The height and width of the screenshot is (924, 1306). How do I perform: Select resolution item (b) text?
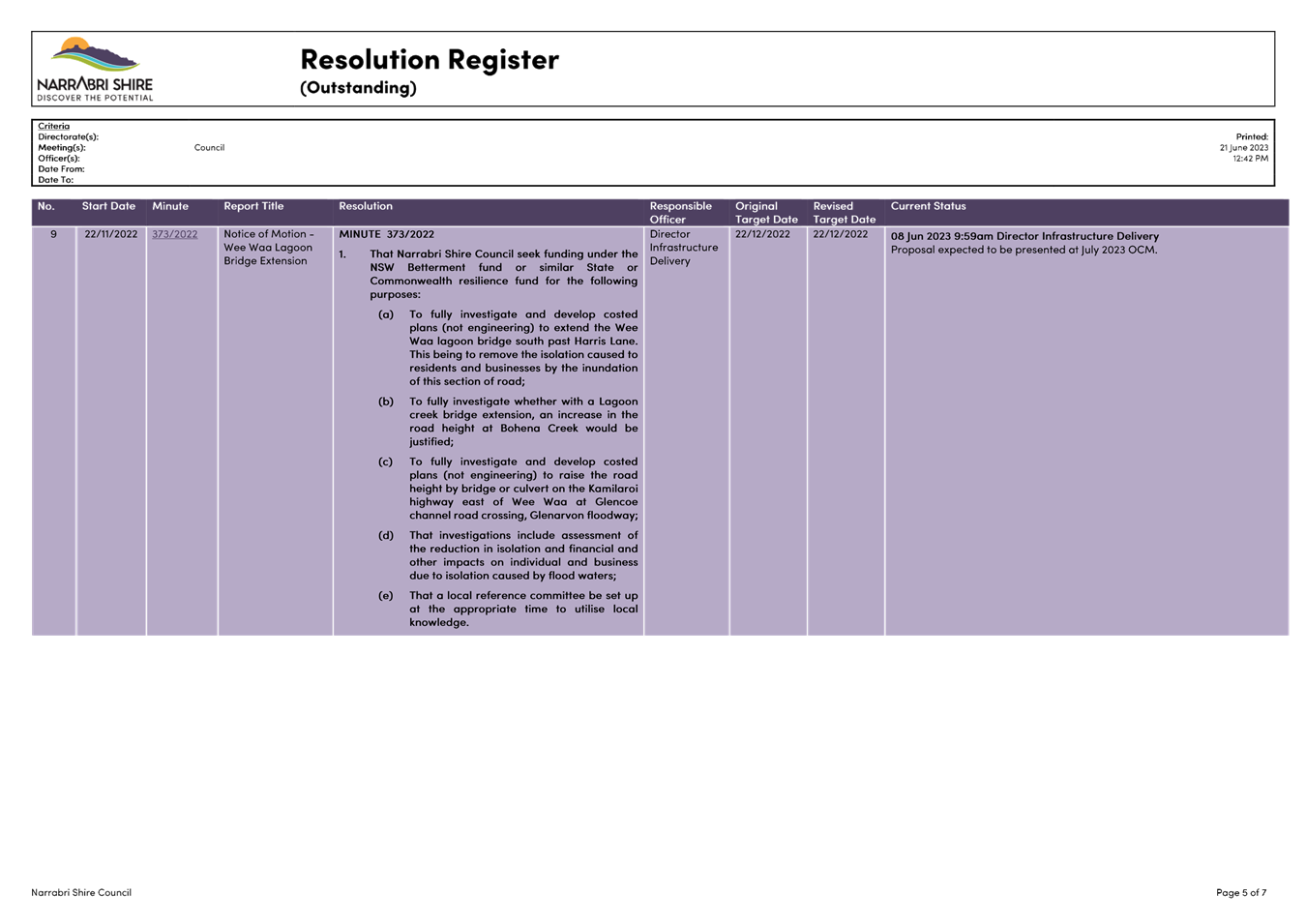tap(523, 422)
